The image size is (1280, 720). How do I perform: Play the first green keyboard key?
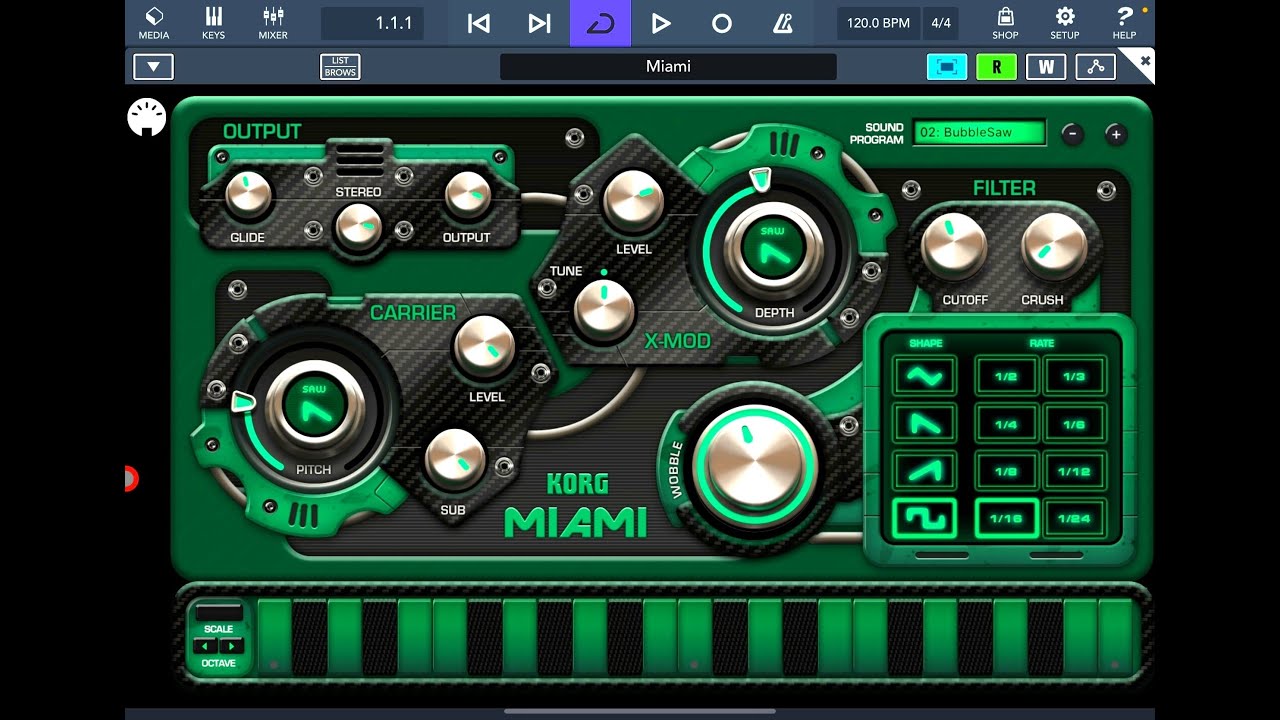pos(274,636)
